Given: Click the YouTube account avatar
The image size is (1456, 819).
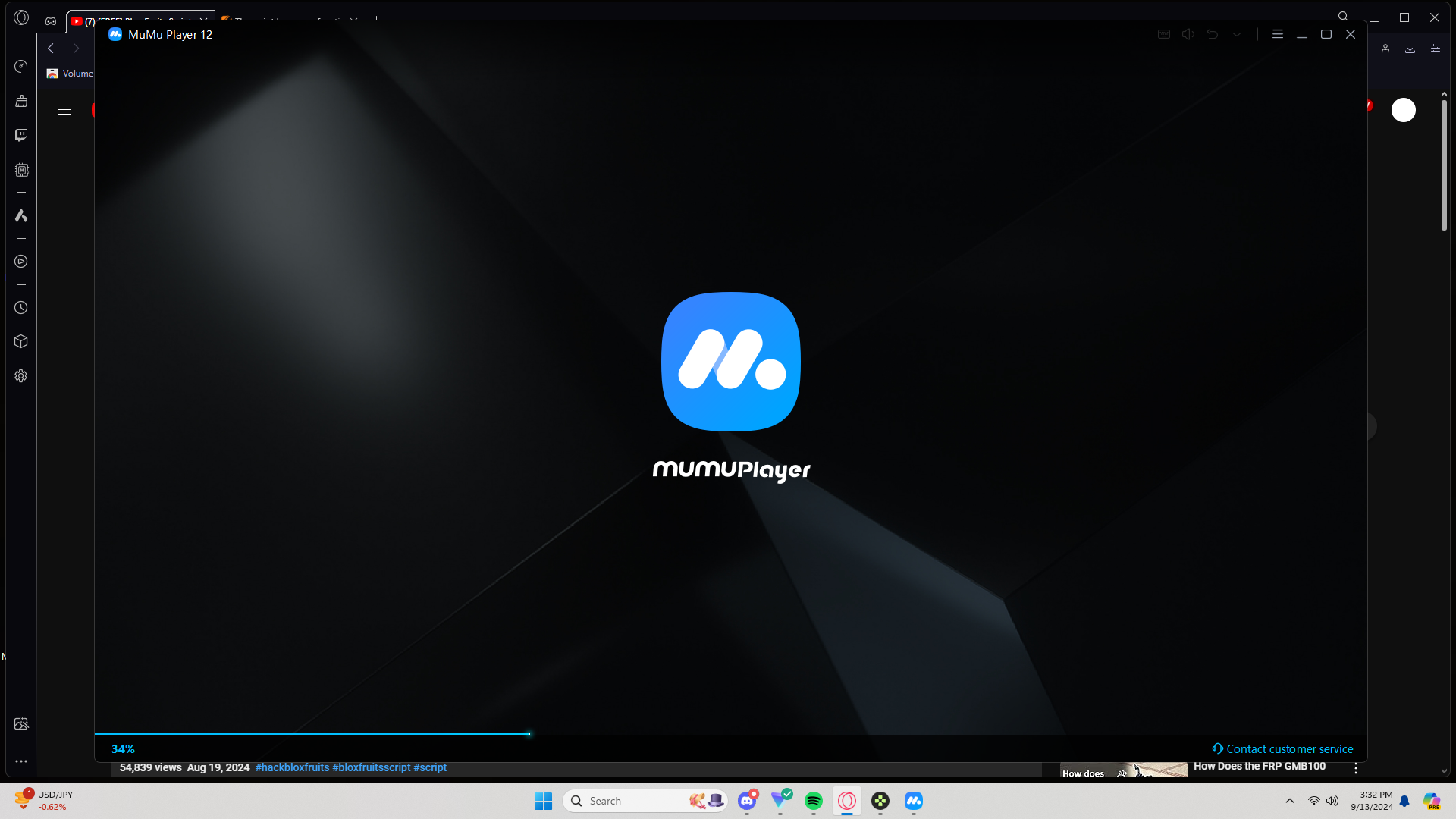Looking at the screenshot, I should pos(1404,110).
